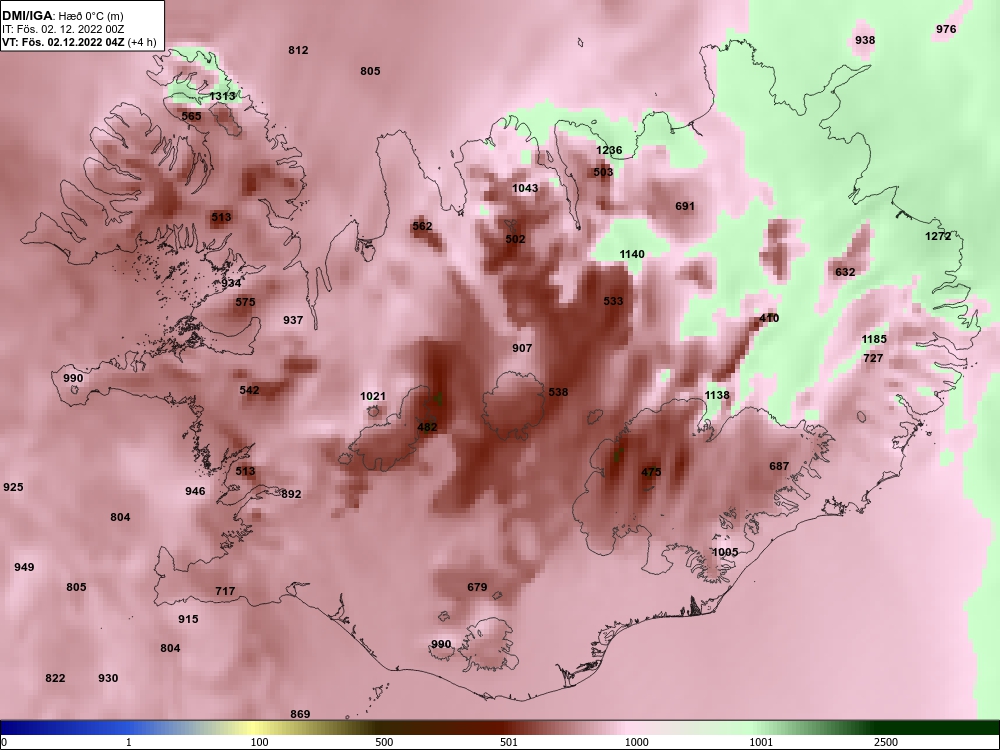
Task: Select the 538 height label
Action: pyautogui.click(x=558, y=392)
